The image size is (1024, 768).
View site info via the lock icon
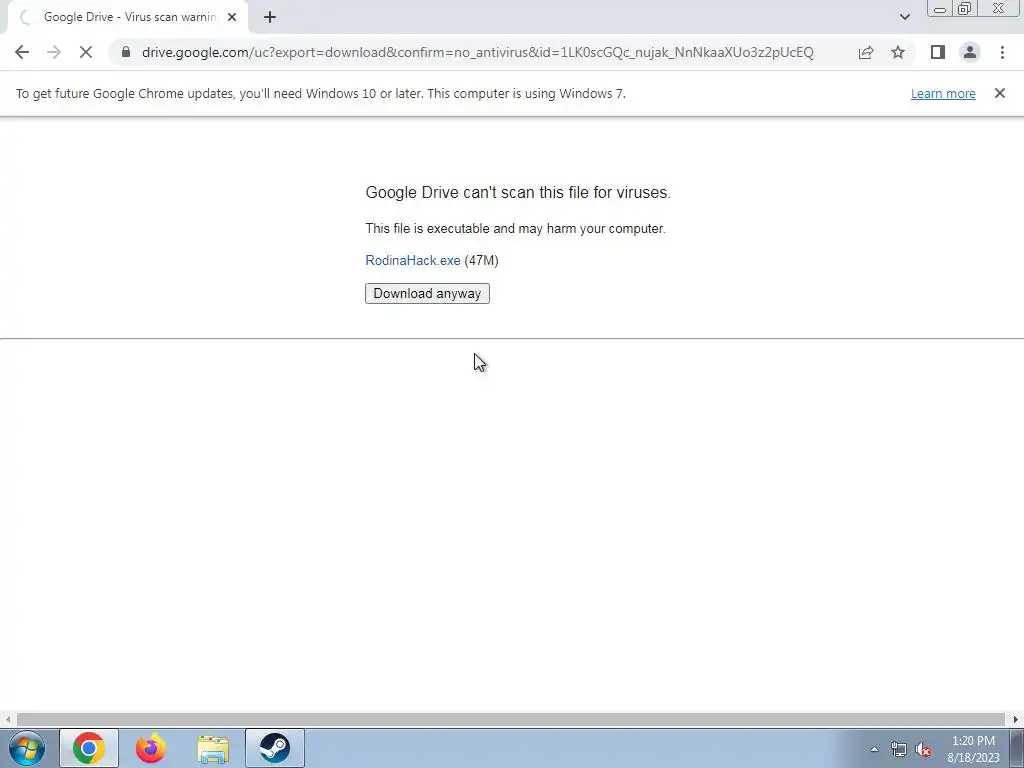pyautogui.click(x=126, y=52)
